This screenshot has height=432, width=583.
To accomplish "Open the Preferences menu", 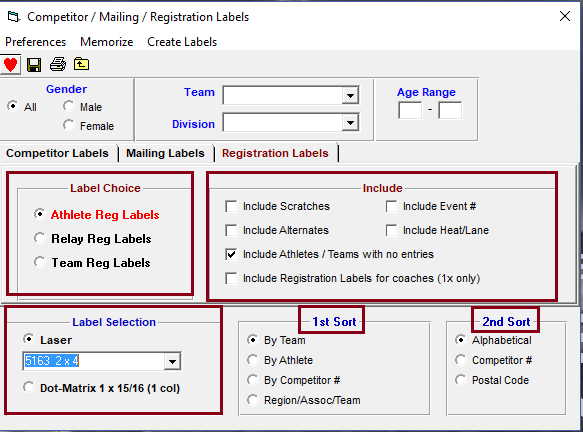I will click(x=36, y=42).
